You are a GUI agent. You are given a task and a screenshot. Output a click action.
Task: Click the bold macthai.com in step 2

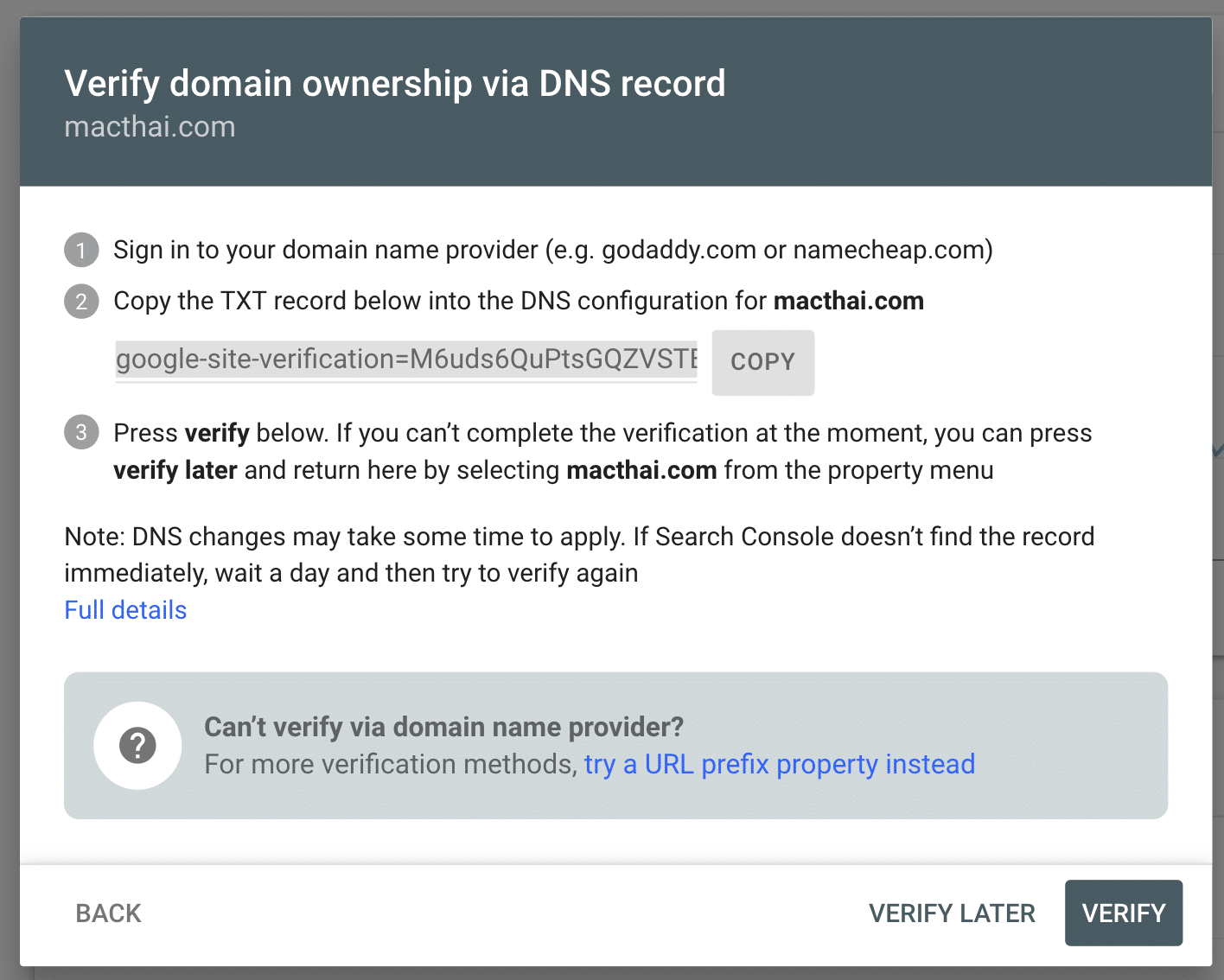pyautogui.click(x=848, y=302)
